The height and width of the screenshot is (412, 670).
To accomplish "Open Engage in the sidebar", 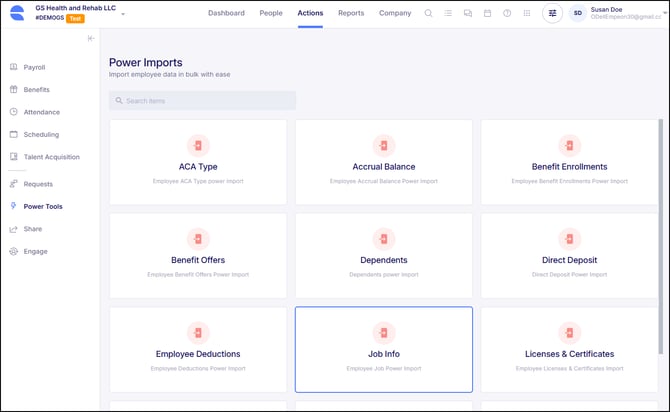I will (x=35, y=251).
